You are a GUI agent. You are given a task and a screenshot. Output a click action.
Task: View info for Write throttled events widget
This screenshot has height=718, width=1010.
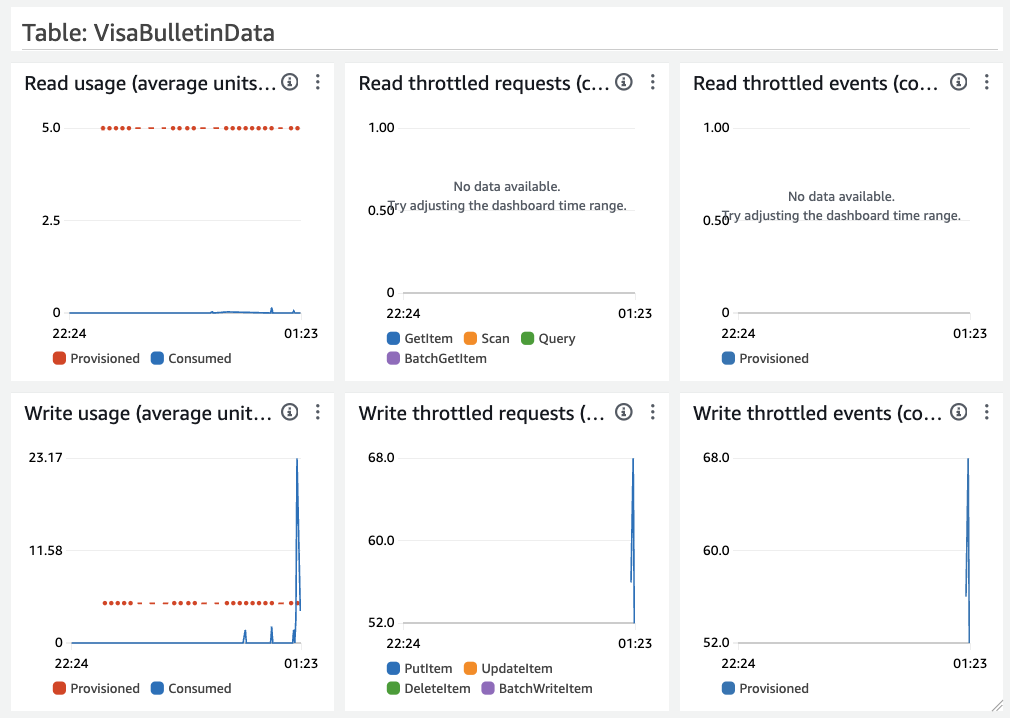tap(959, 412)
